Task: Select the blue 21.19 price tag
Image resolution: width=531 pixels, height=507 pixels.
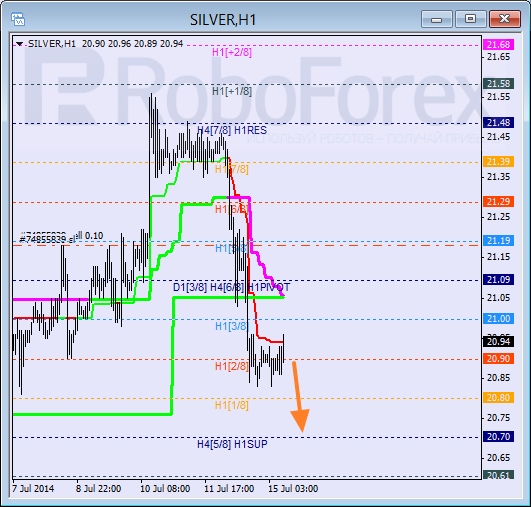Action: click(x=498, y=240)
